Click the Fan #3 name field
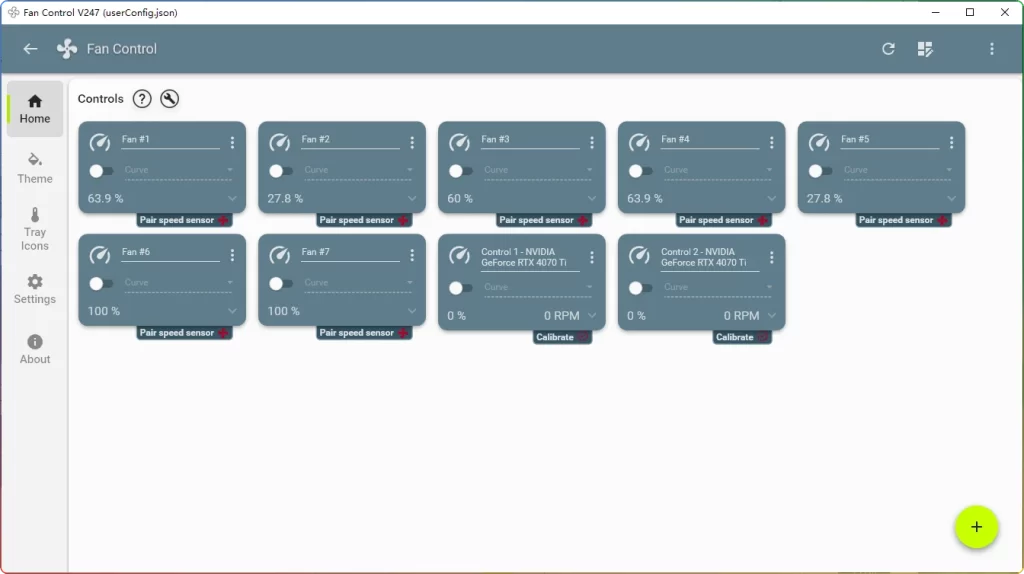Viewport: 1024px width, 574px height. click(529, 140)
